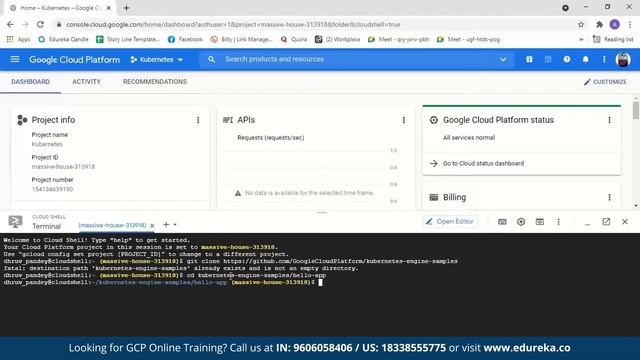The image size is (640, 360).
Task: Click inside the terminal at the prompt
Action: point(320,282)
